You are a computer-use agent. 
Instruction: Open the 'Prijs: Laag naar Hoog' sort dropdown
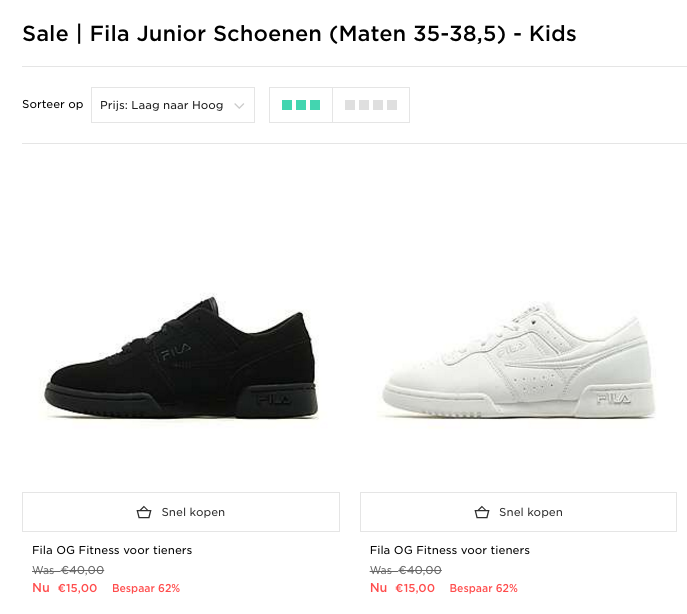[x=162, y=105]
